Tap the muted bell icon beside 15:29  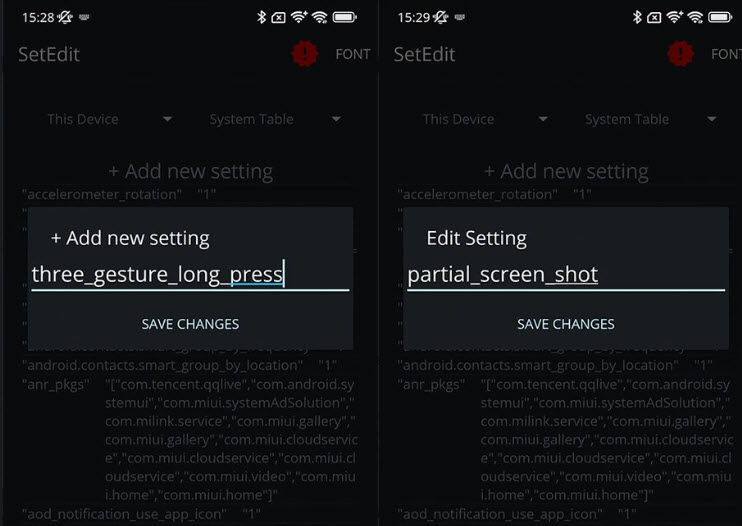(x=441, y=18)
